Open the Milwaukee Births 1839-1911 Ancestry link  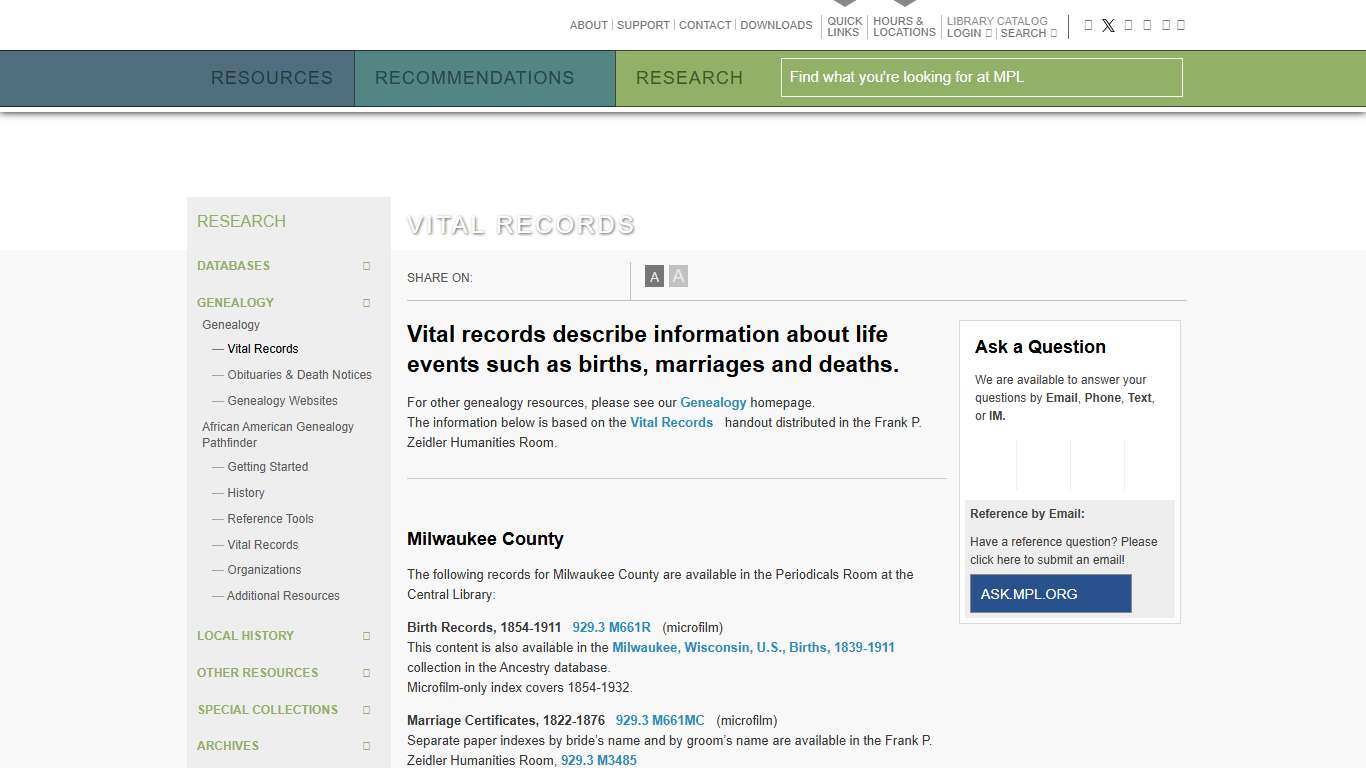click(x=753, y=648)
